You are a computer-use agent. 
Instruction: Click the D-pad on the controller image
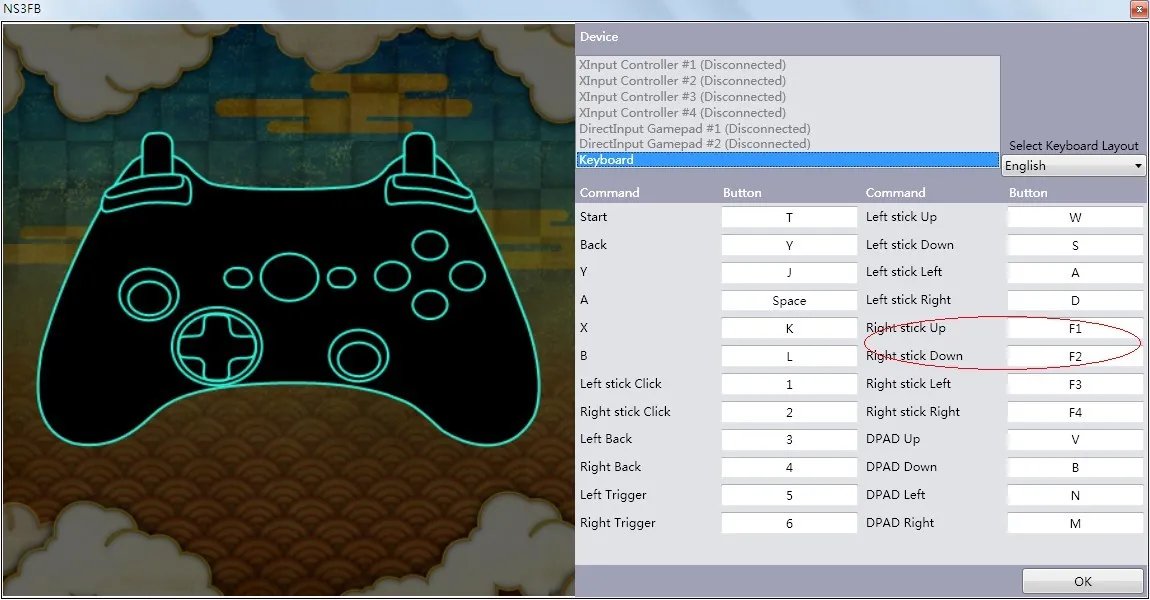(217, 346)
